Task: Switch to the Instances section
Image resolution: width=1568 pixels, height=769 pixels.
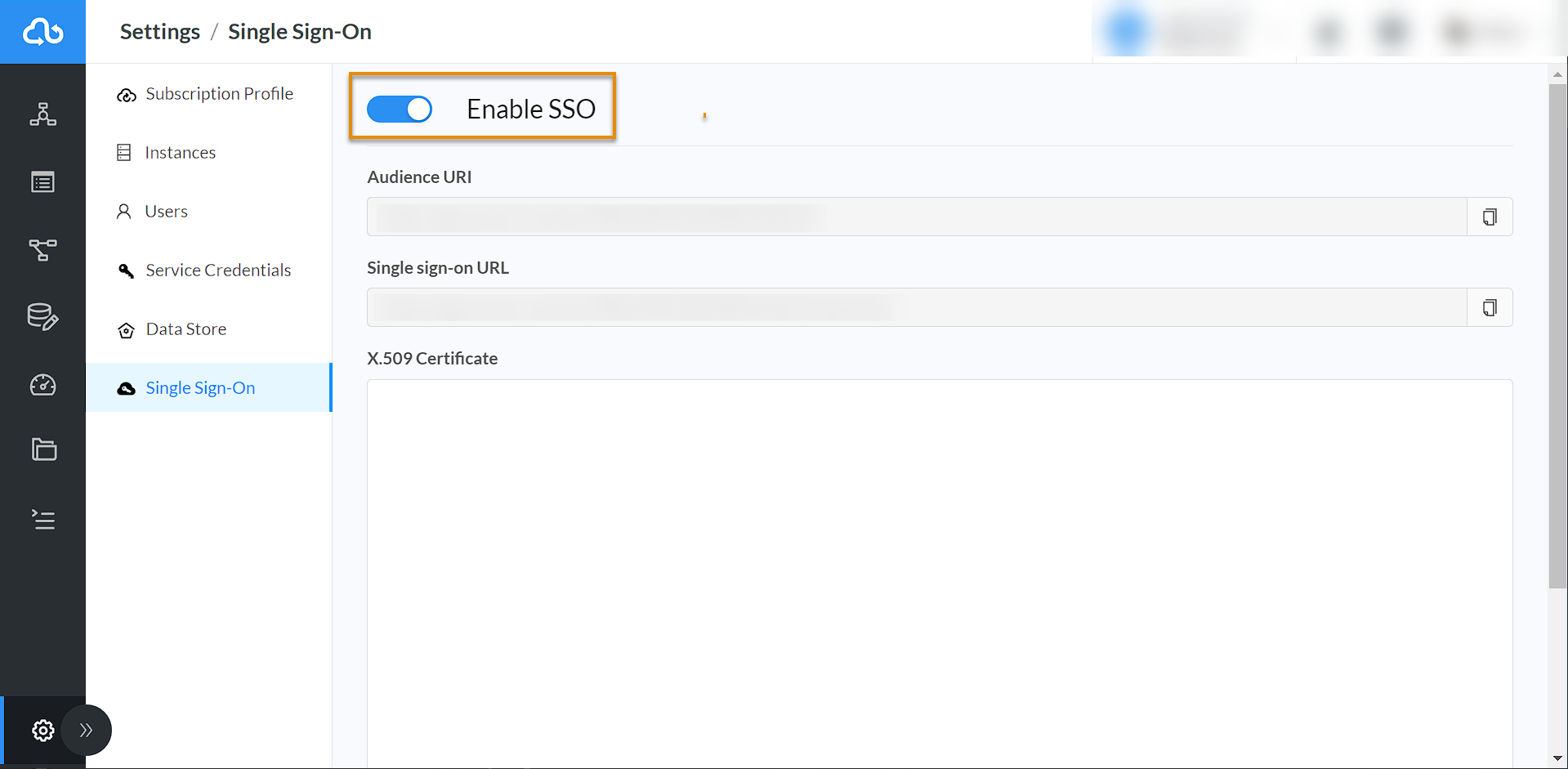Action: [180, 152]
